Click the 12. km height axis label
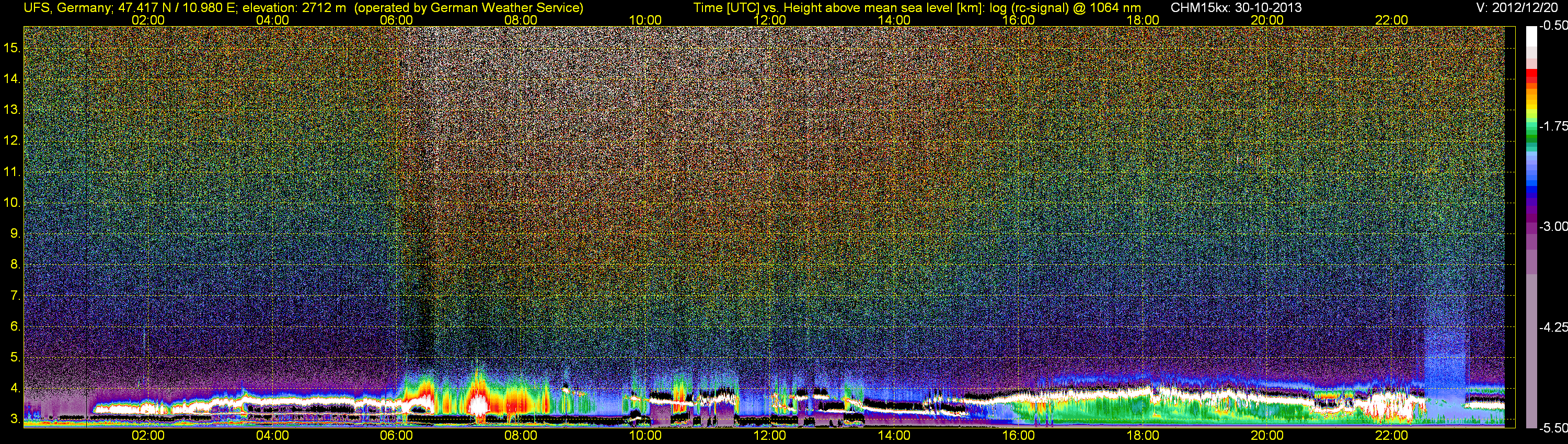Image resolution: width=1568 pixels, height=444 pixels. 12,141
